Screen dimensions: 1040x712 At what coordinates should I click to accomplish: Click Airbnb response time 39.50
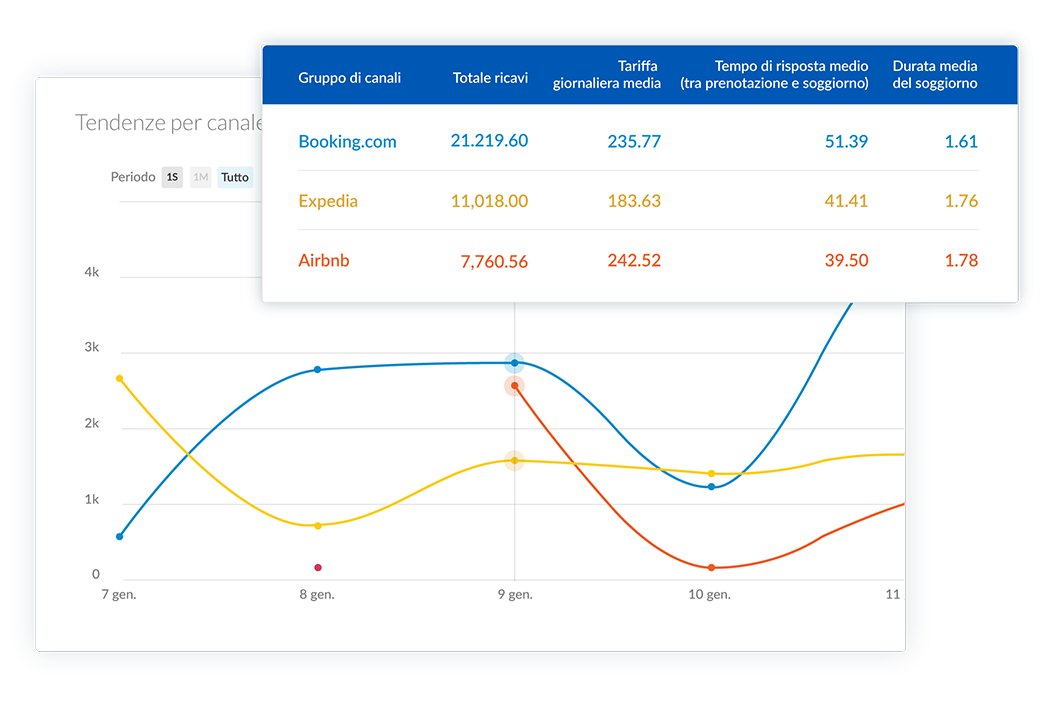tap(846, 260)
